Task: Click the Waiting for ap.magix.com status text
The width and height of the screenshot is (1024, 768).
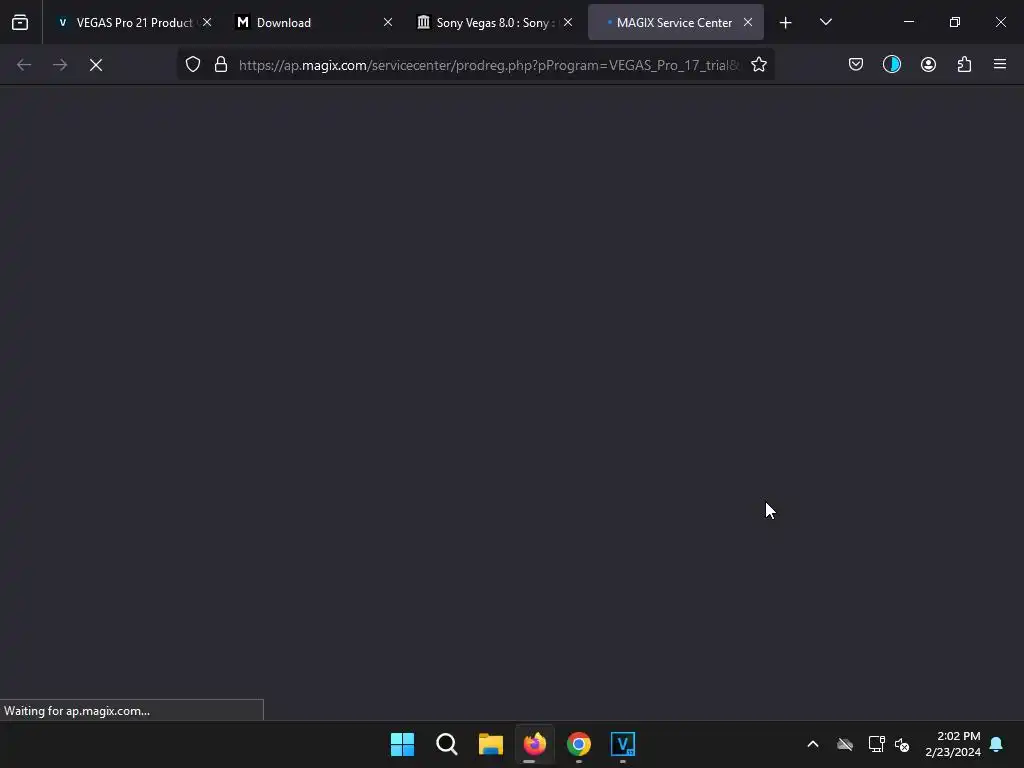Action: [77, 711]
